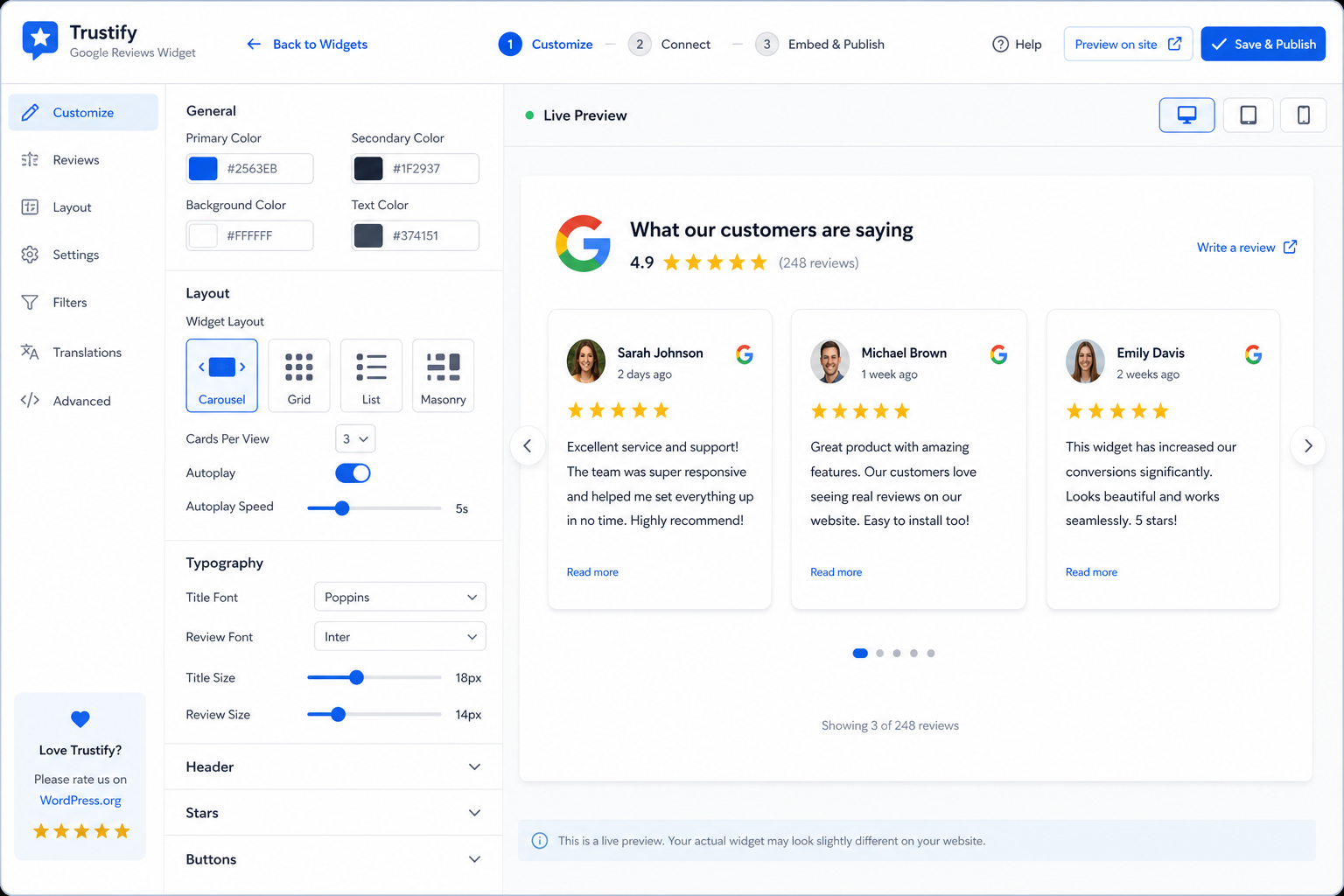Viewport: 1344px width, 896px height.
Task: Click the external link icon in Preview on site
Action: [1174, 44]
